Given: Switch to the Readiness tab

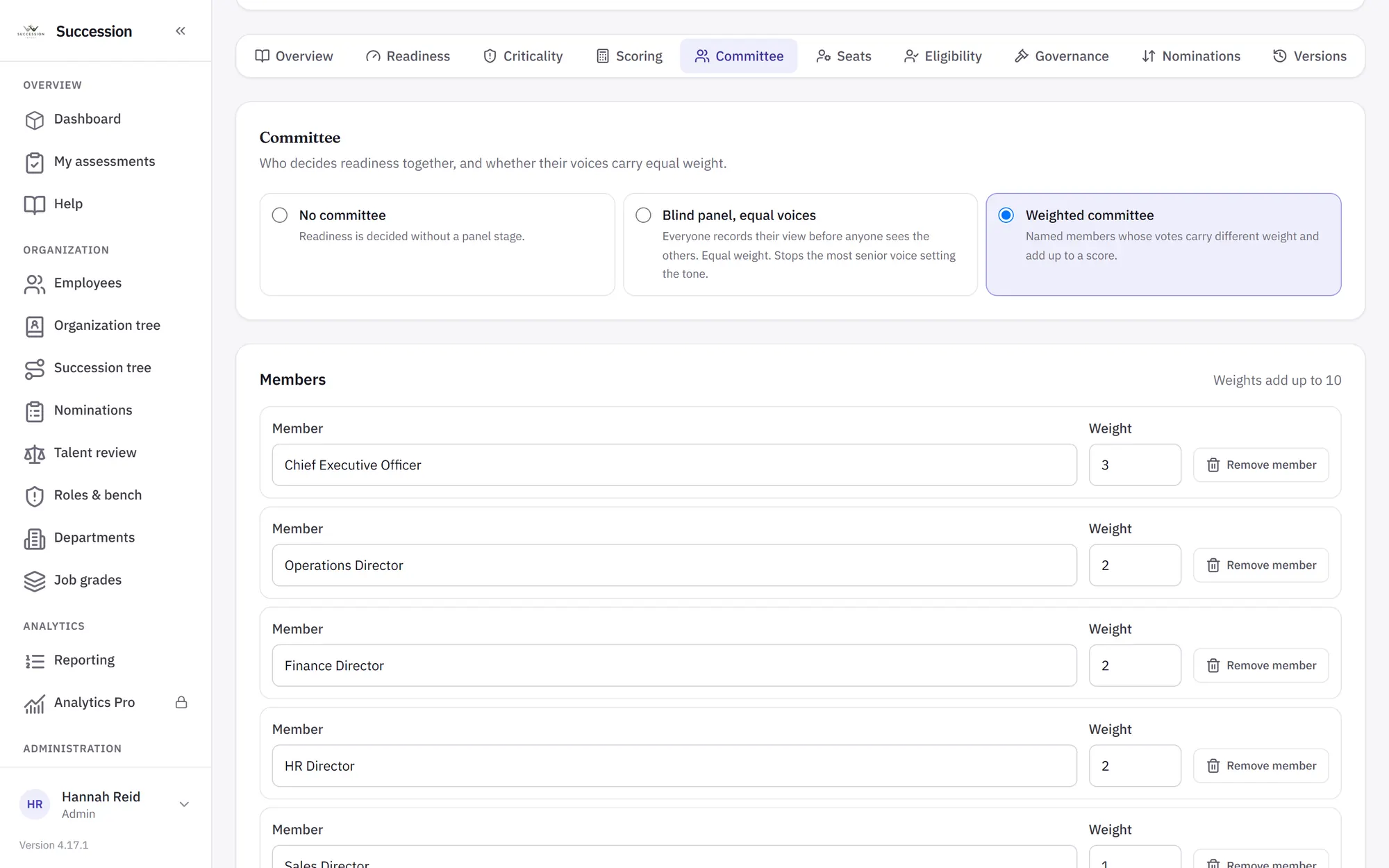Looking at the screenshot, I should click(408, 56).
